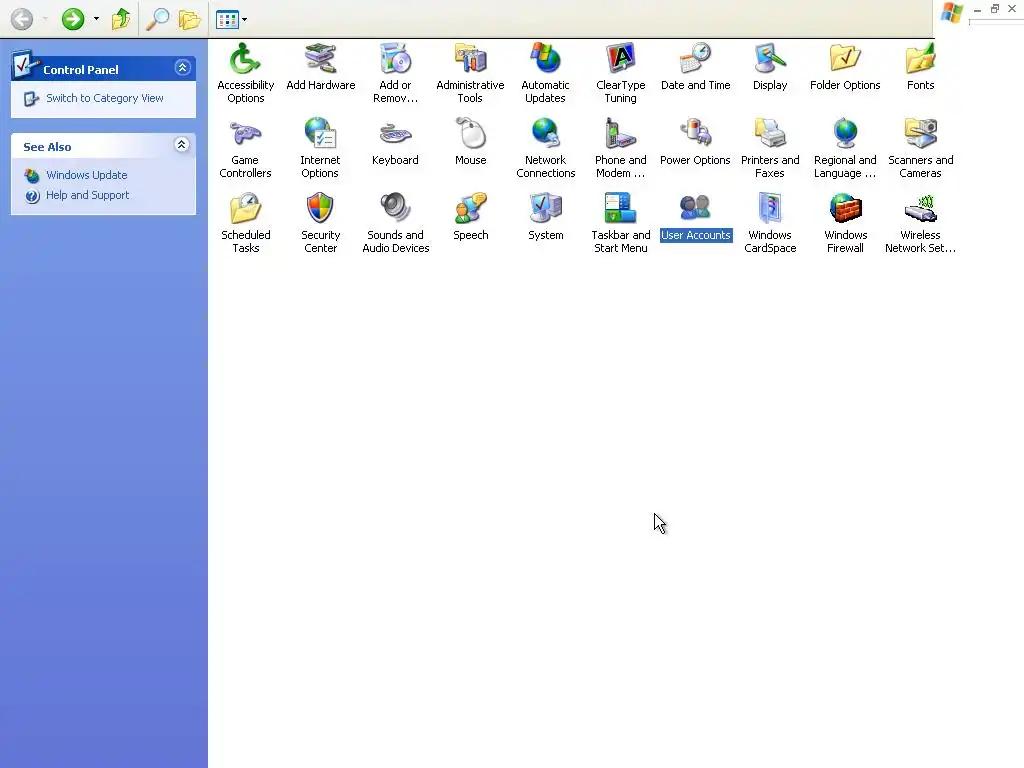This screenshot has height=768, width=1024.
Task: Open Folder Options icon
Action: 845,59
